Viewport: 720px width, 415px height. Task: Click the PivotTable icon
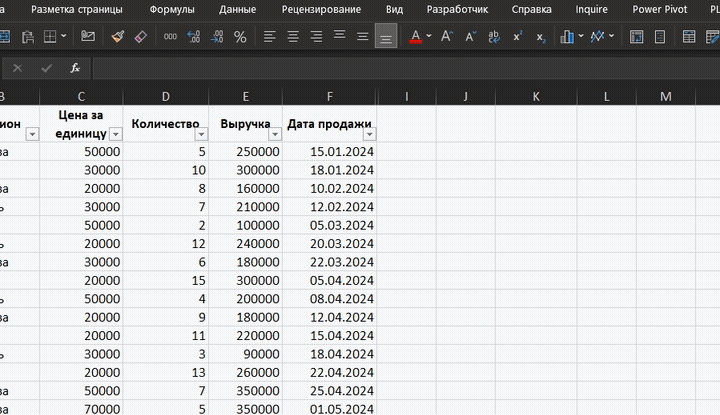click(636, 37)
